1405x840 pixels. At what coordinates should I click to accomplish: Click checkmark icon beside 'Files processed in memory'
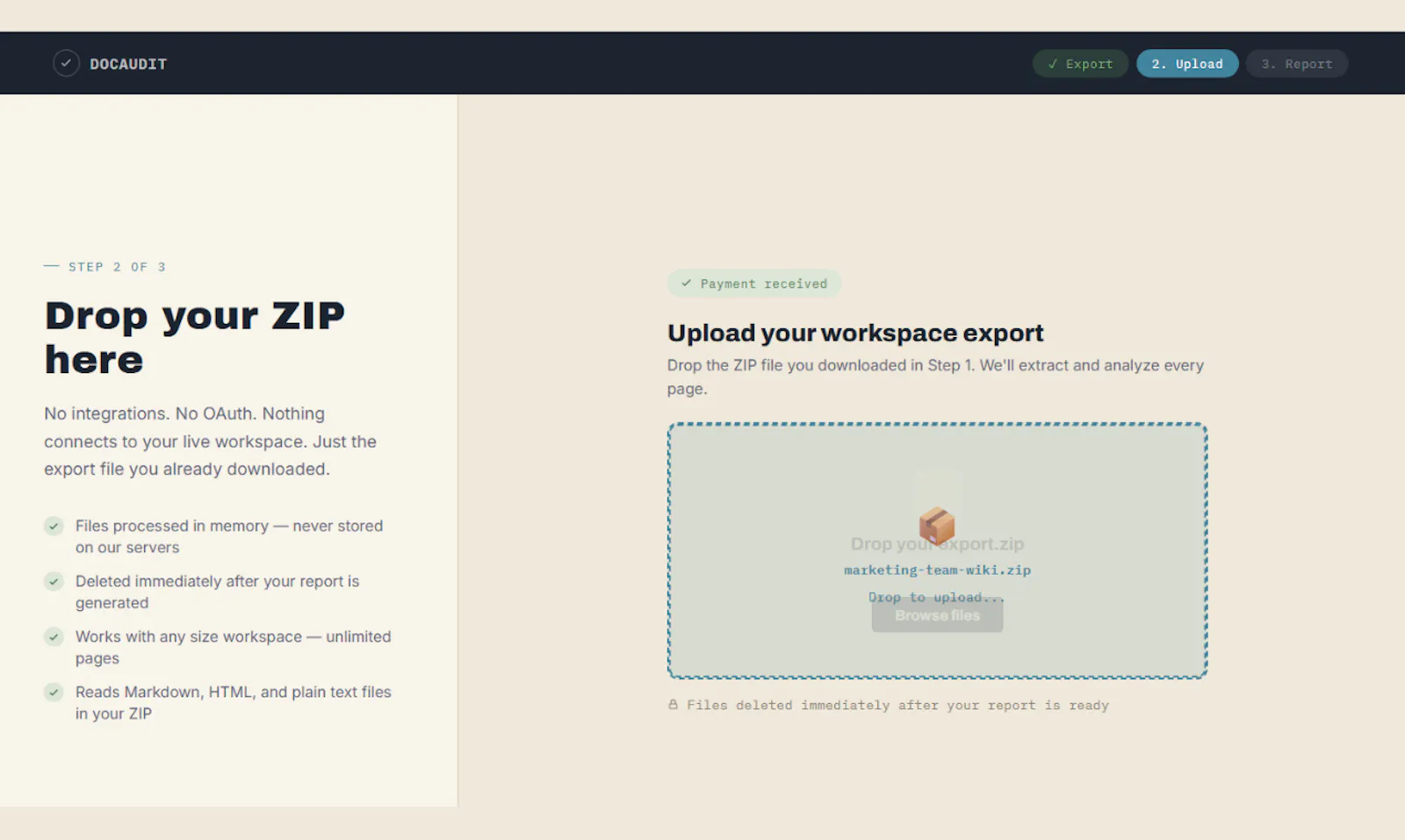(x=54, y=526)
